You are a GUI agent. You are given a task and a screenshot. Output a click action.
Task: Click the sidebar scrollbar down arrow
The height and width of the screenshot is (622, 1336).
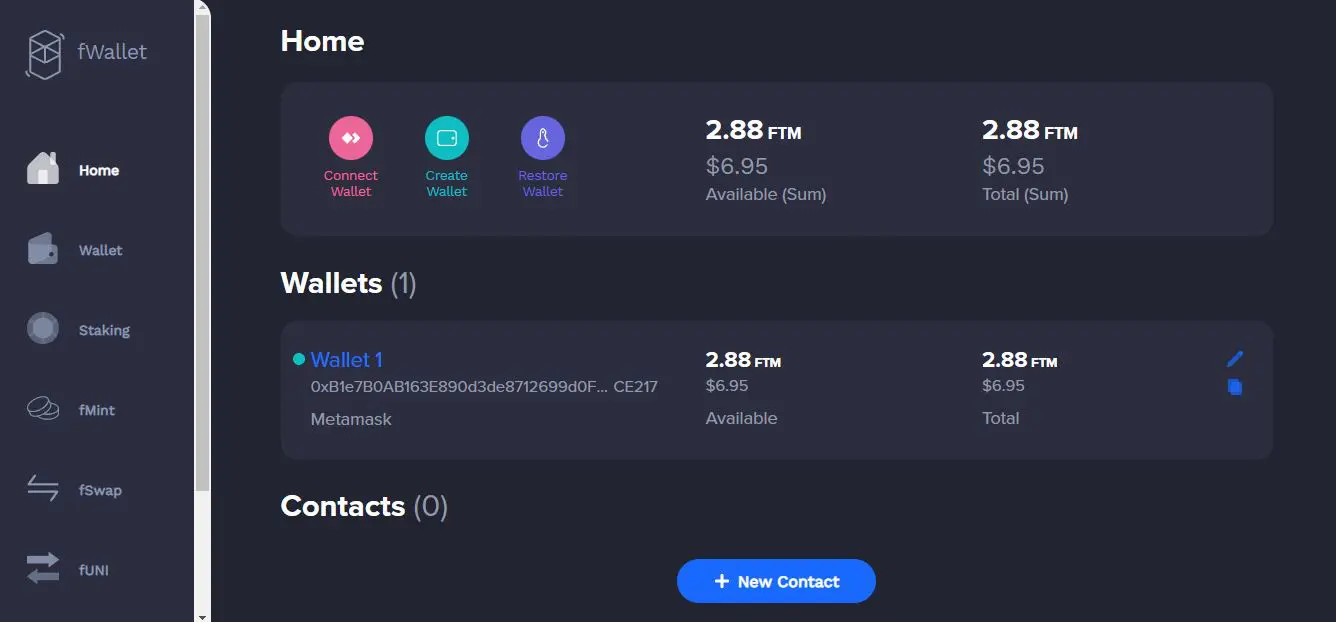(203, 615)
